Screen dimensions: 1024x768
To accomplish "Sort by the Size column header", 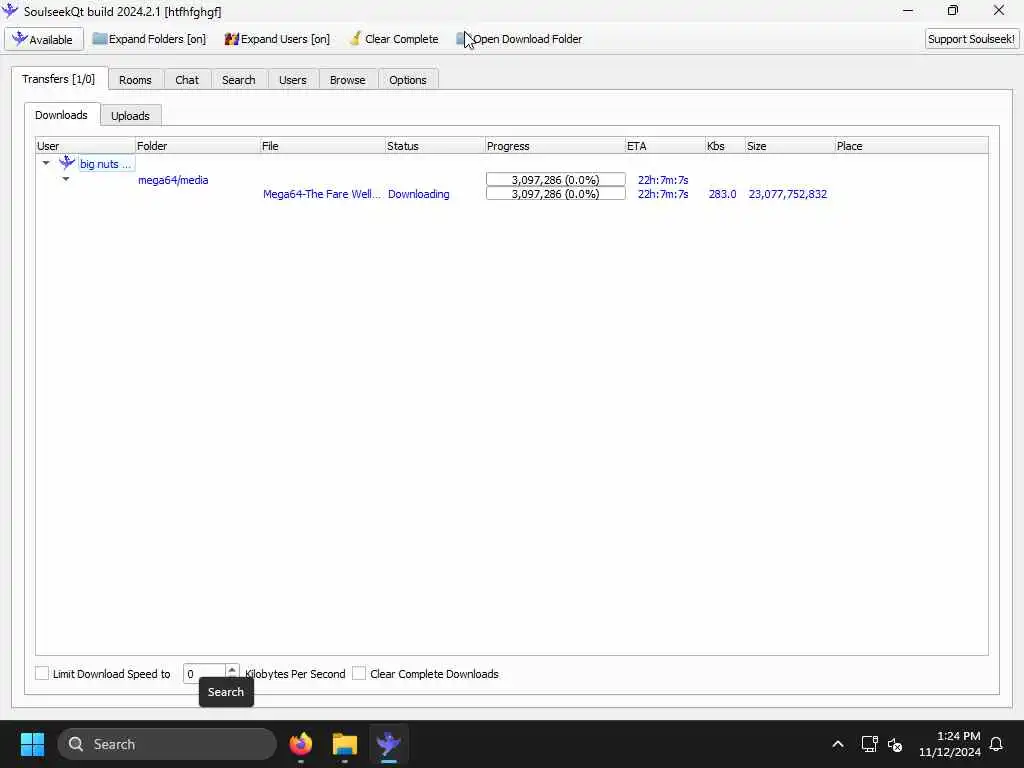I will point(790,146).
